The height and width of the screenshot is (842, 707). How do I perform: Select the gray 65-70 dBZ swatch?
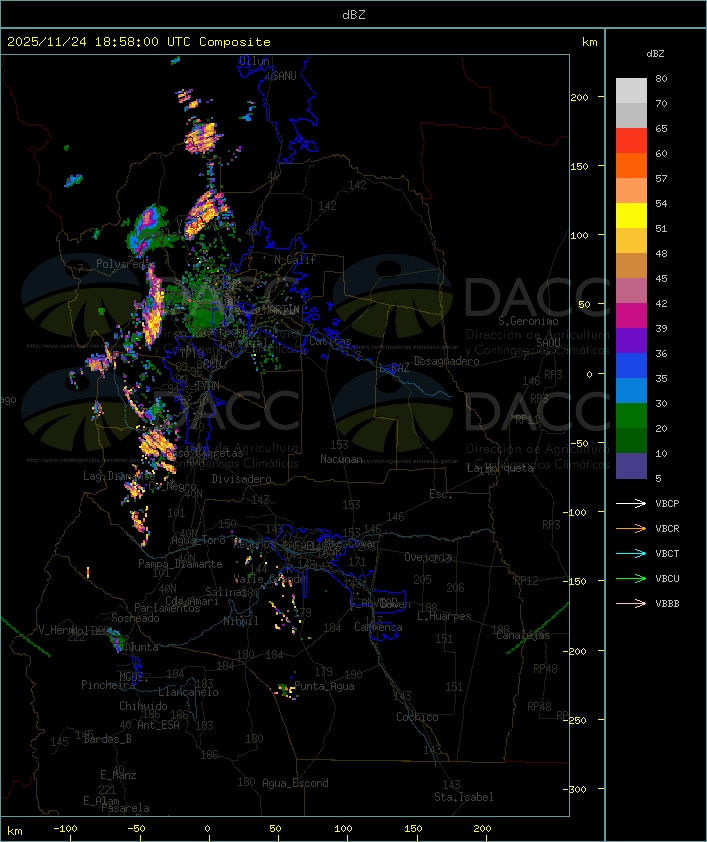coord(631,115)
